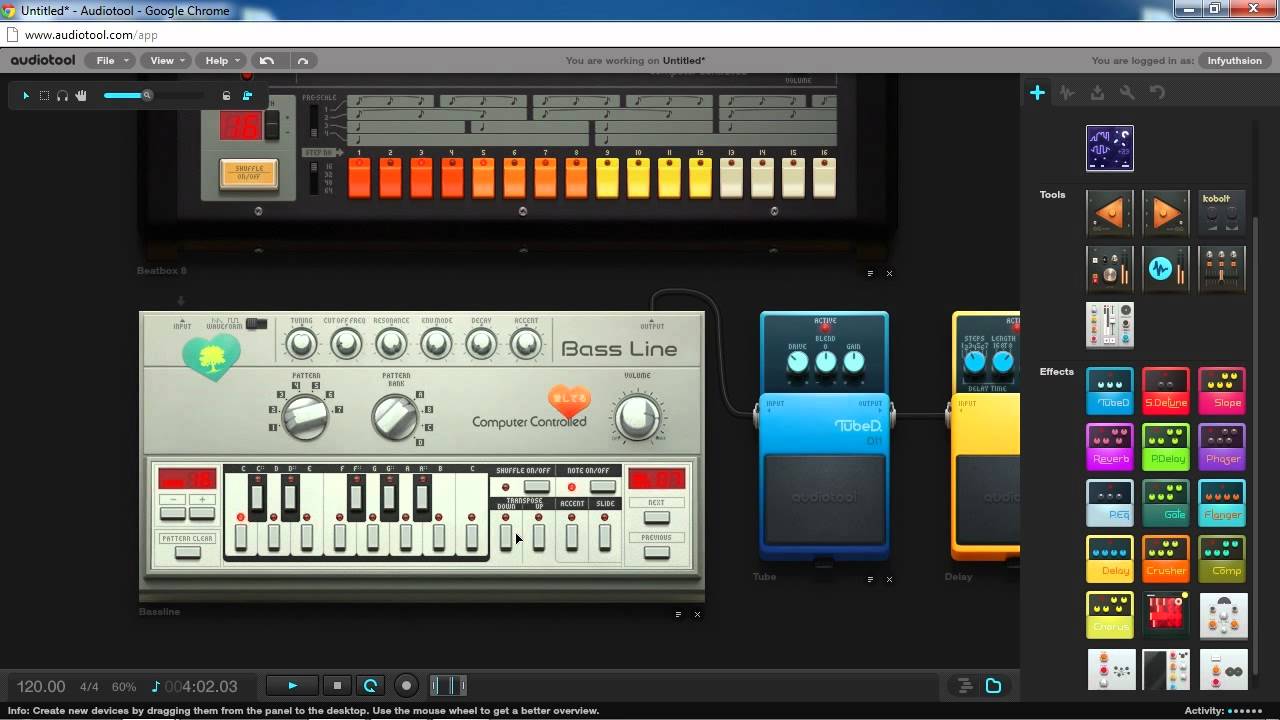Select the PEQ effect pedal
This screenshot has height=720, width=1280.
click(1110, 503)
